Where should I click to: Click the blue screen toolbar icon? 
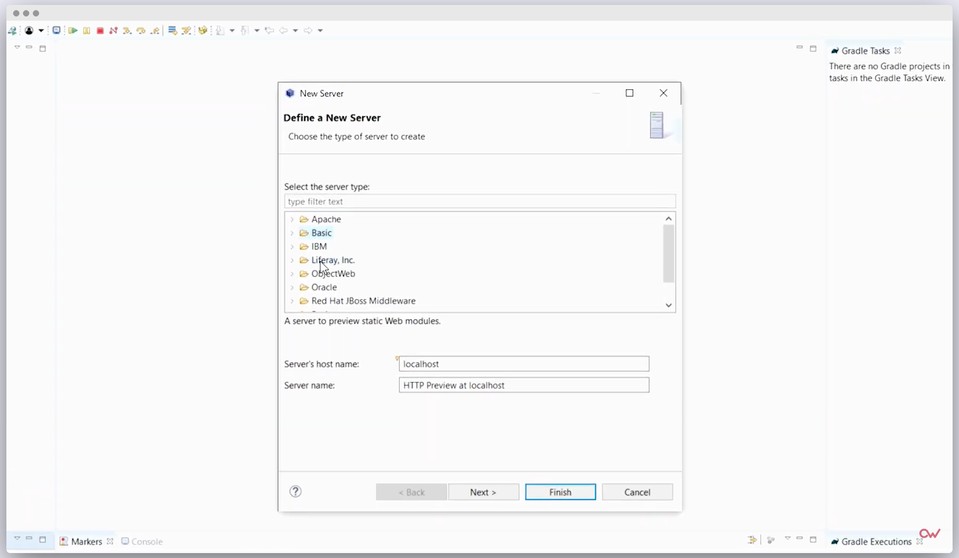[x=56, y=30]
